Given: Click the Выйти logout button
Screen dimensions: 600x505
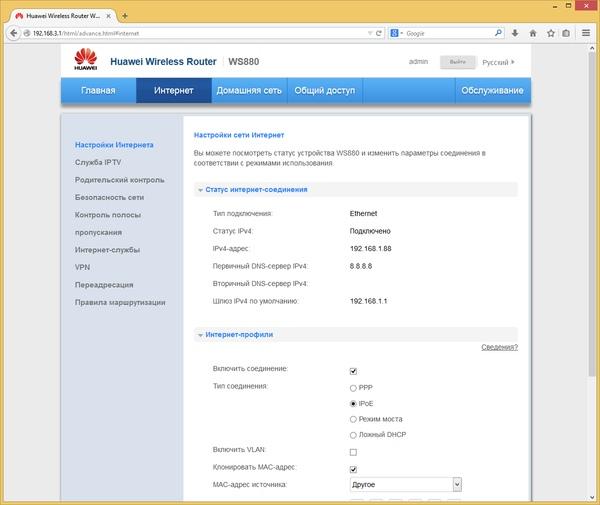Looking at the screenshot, I should [458, 62].
